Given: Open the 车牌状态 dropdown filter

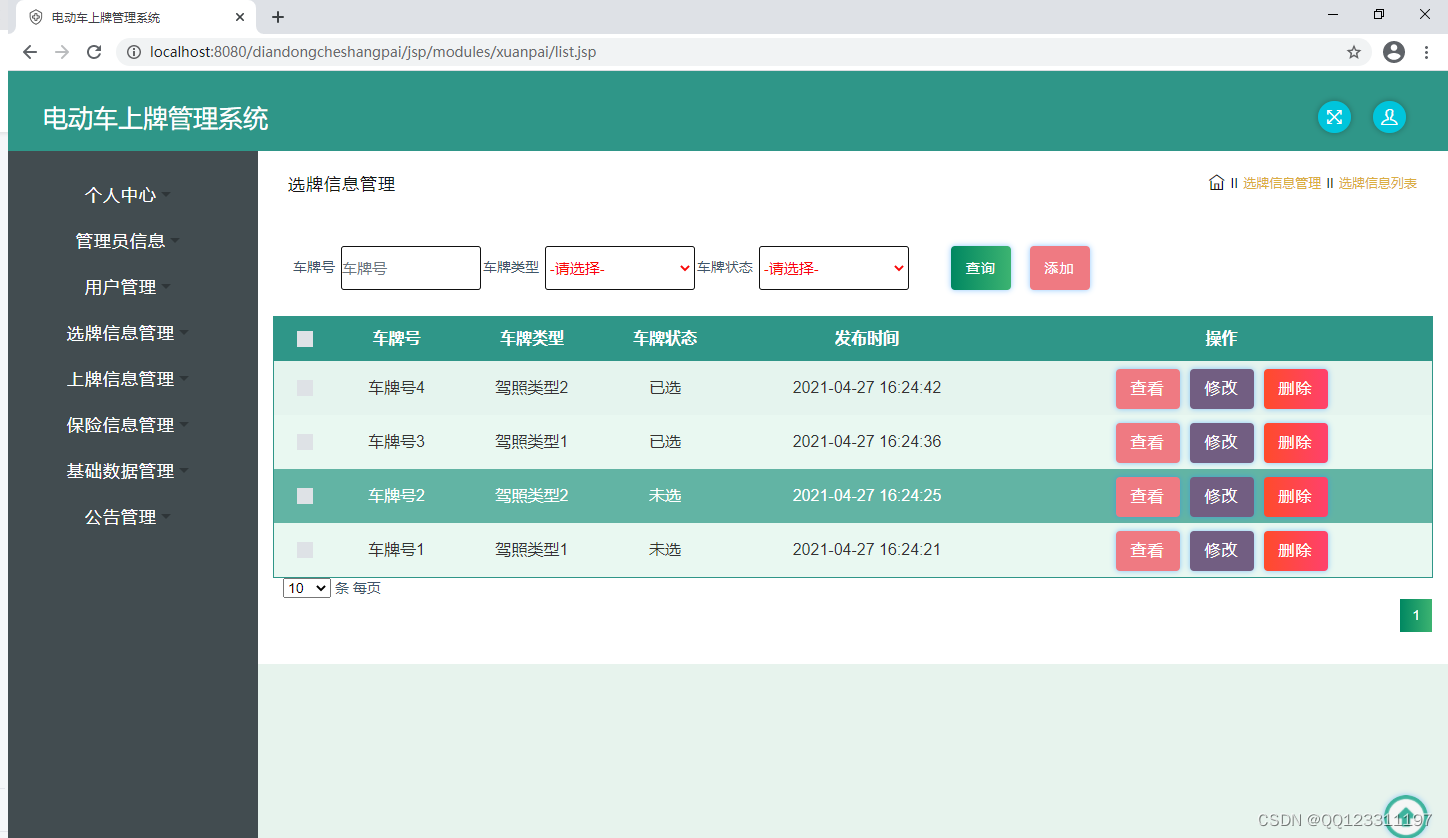Looking at the screenshot, I should [834, 268].
